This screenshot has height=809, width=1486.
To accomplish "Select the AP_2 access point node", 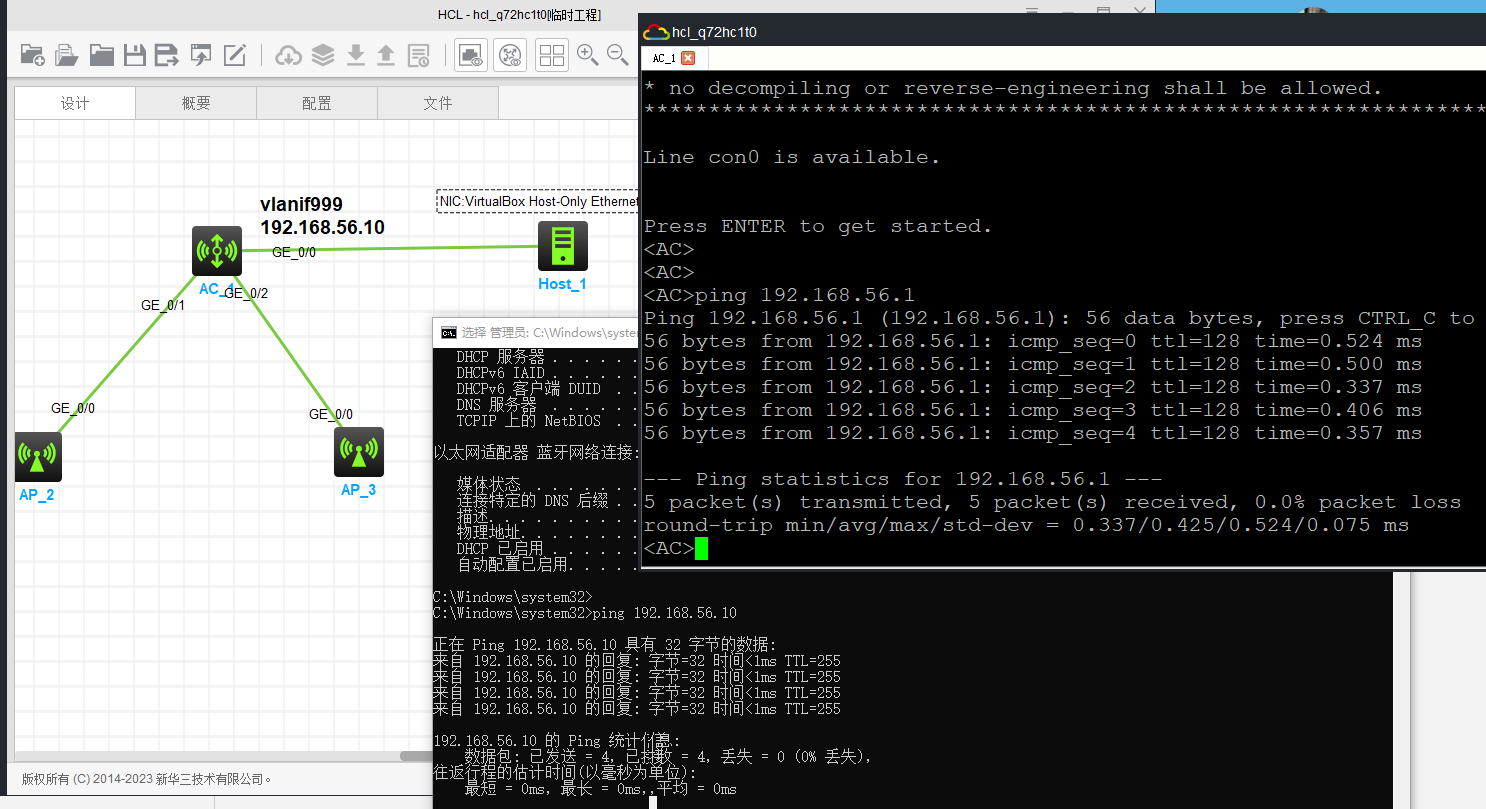I will point(38,457).
